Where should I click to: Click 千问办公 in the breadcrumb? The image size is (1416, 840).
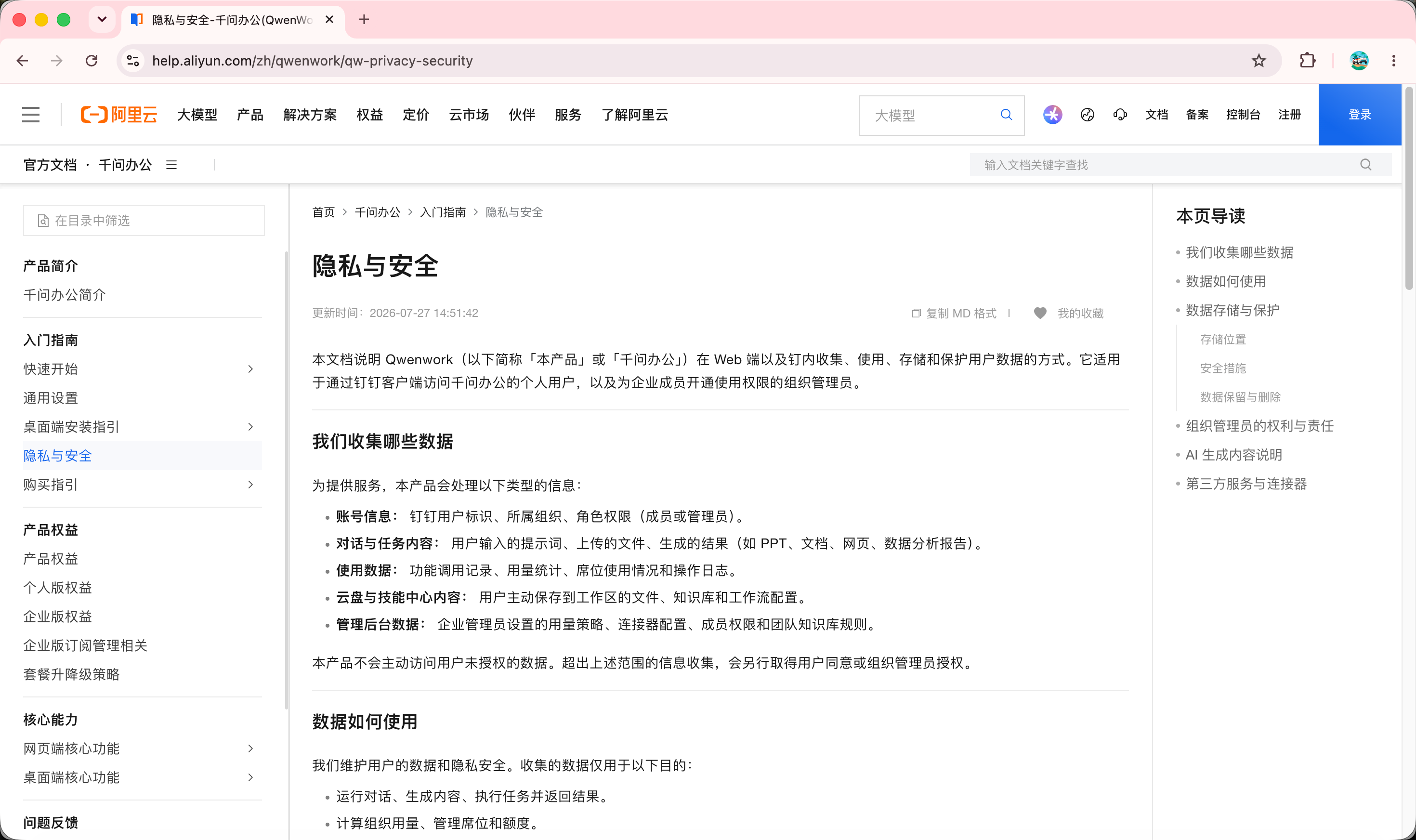[378, 212]
